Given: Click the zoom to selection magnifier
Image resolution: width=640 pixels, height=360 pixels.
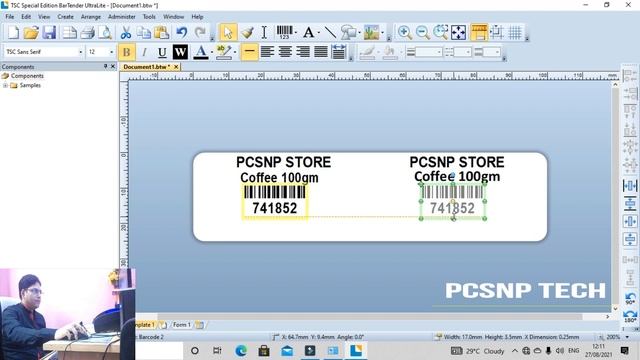Looking at the screenshot, I should pos(440,33).
